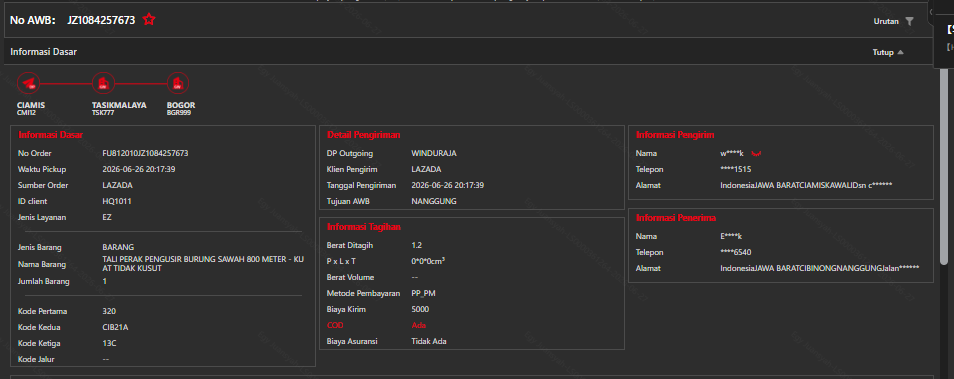Click the Nama Barang description text
This screenshot has height=379, width=954.
[x=203, y=263]
